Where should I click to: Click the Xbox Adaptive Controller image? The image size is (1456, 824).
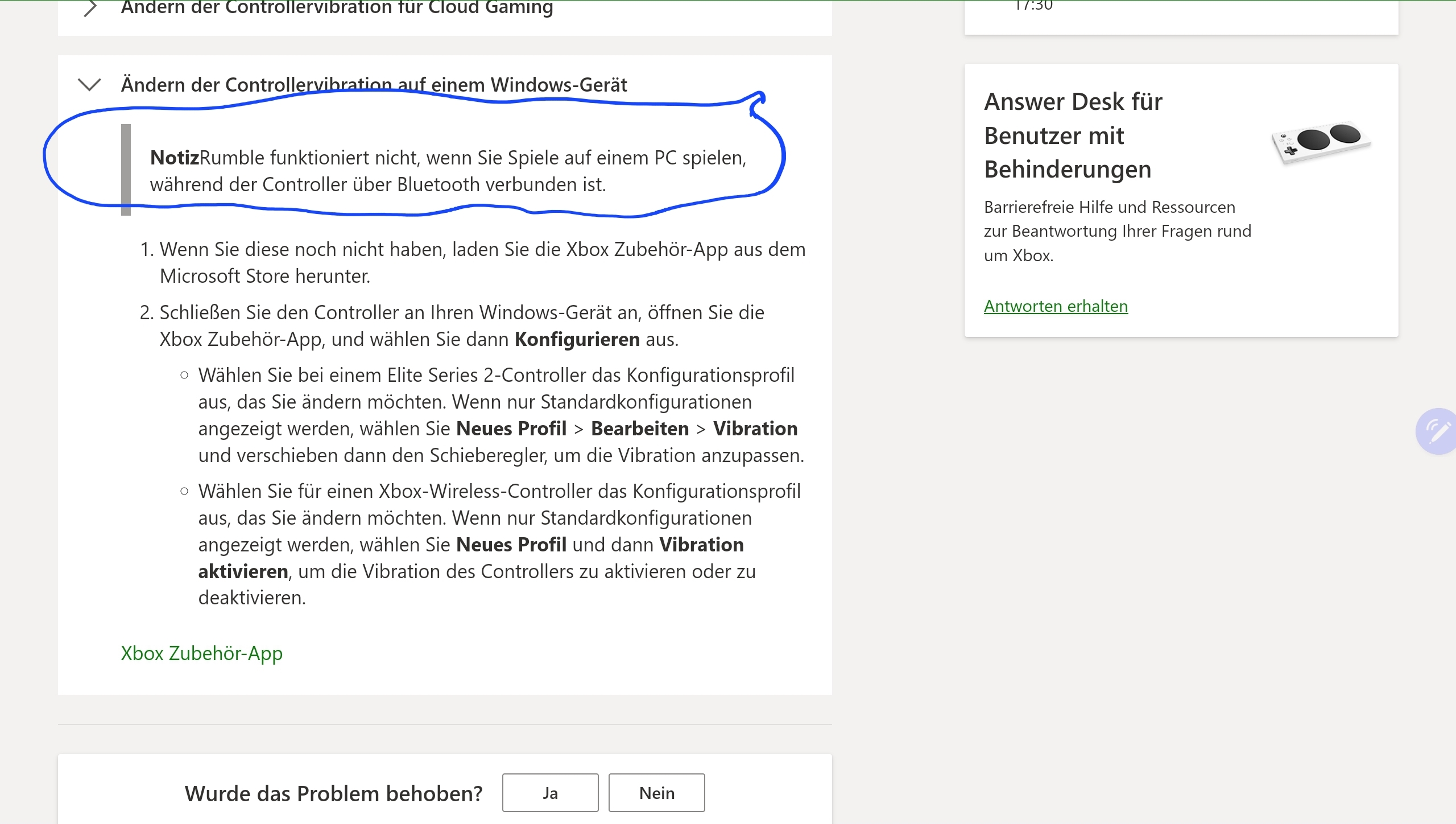pyautogui.click(x=1321, y=142)
